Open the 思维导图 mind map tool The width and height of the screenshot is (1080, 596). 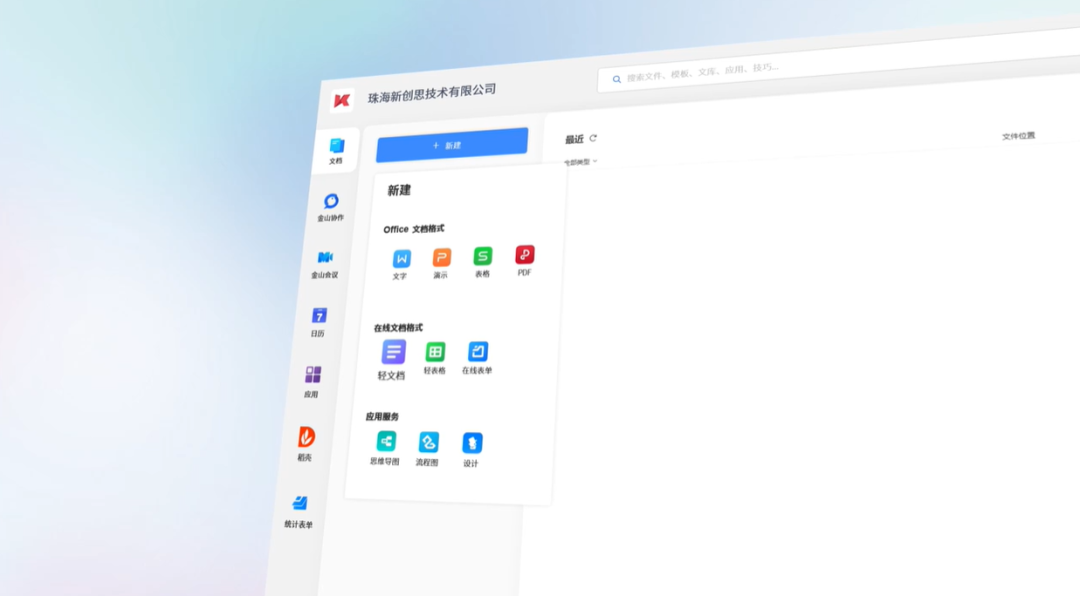coord(386,443)
